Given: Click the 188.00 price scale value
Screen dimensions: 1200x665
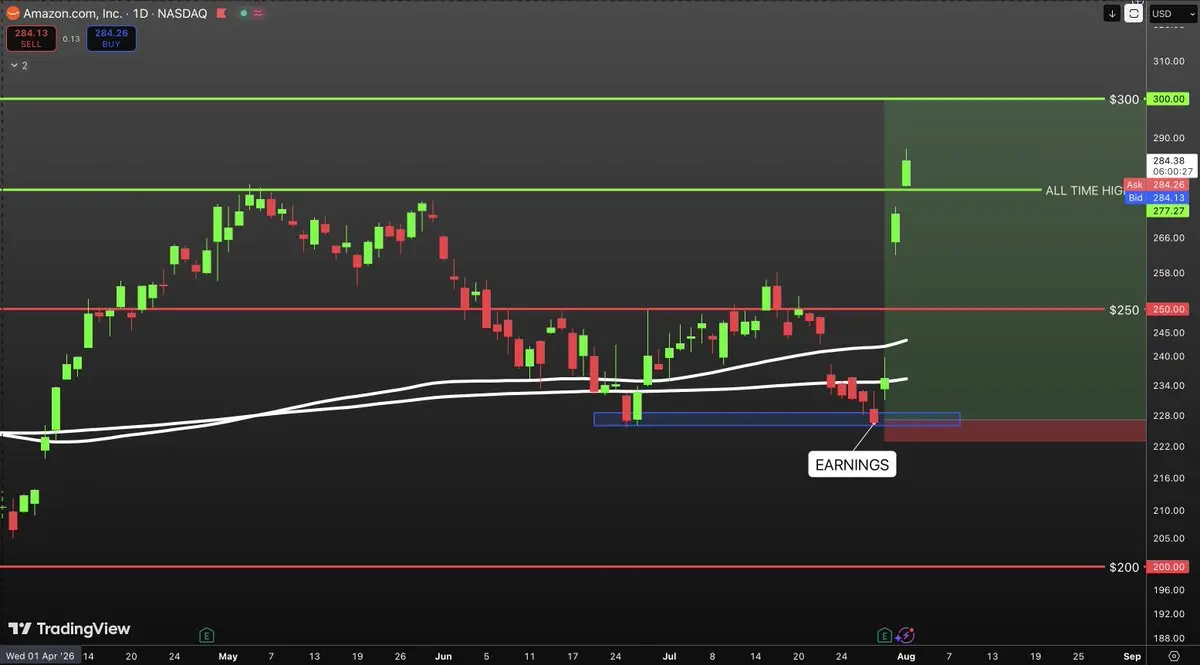Looking at the screenshot, I should click(1169, 639).
